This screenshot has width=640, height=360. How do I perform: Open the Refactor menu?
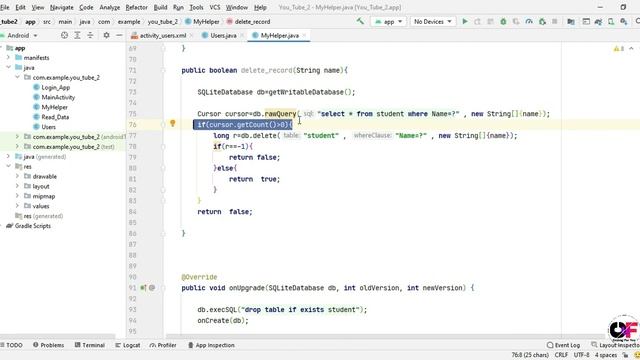136,7
